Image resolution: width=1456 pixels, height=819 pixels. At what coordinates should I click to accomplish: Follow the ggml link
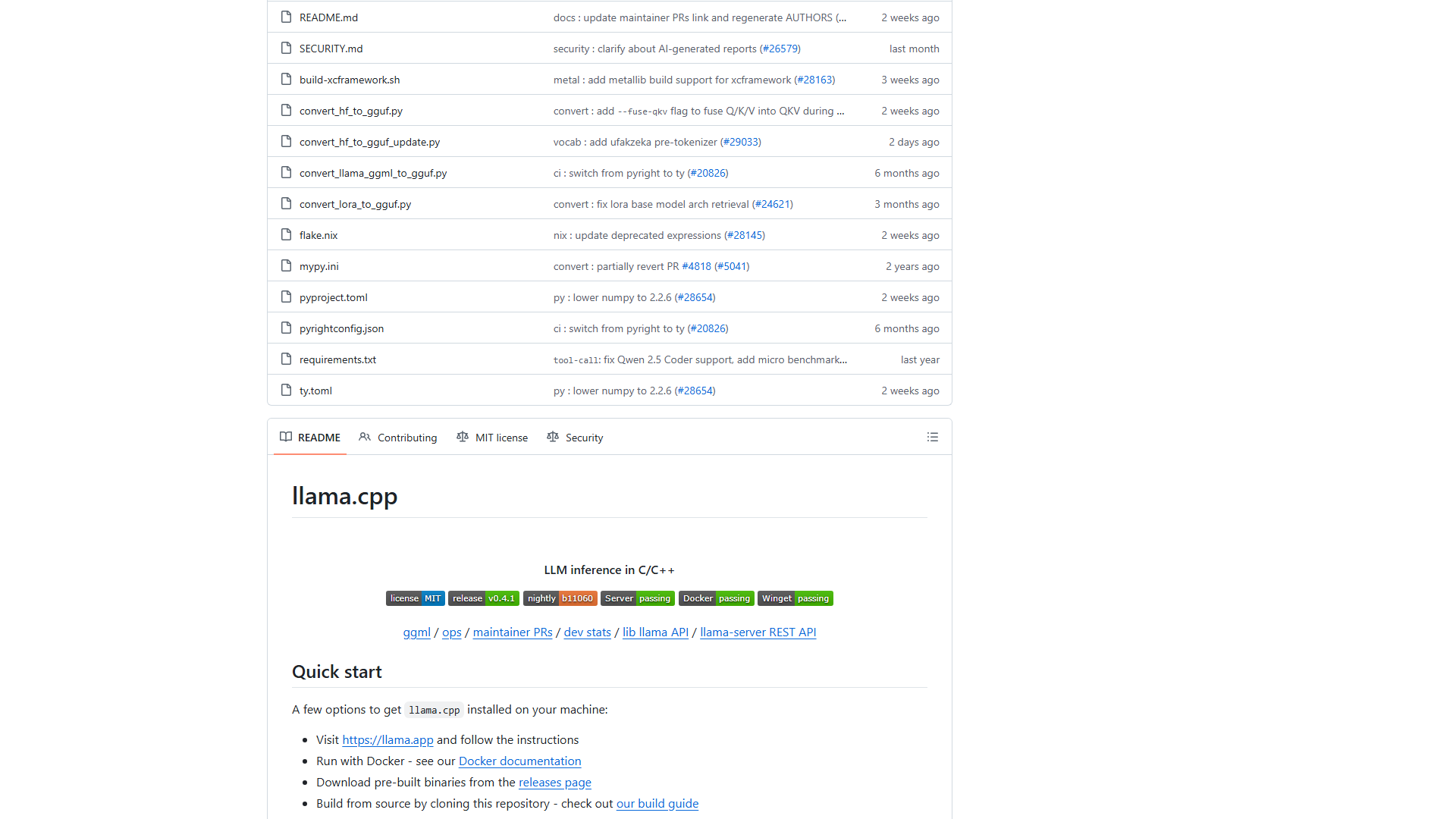(416, 632)
